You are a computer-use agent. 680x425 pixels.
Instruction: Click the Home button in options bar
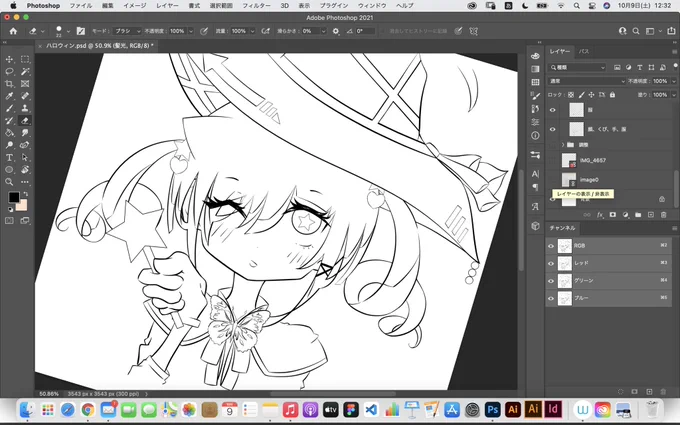click(x=13, y=31)
